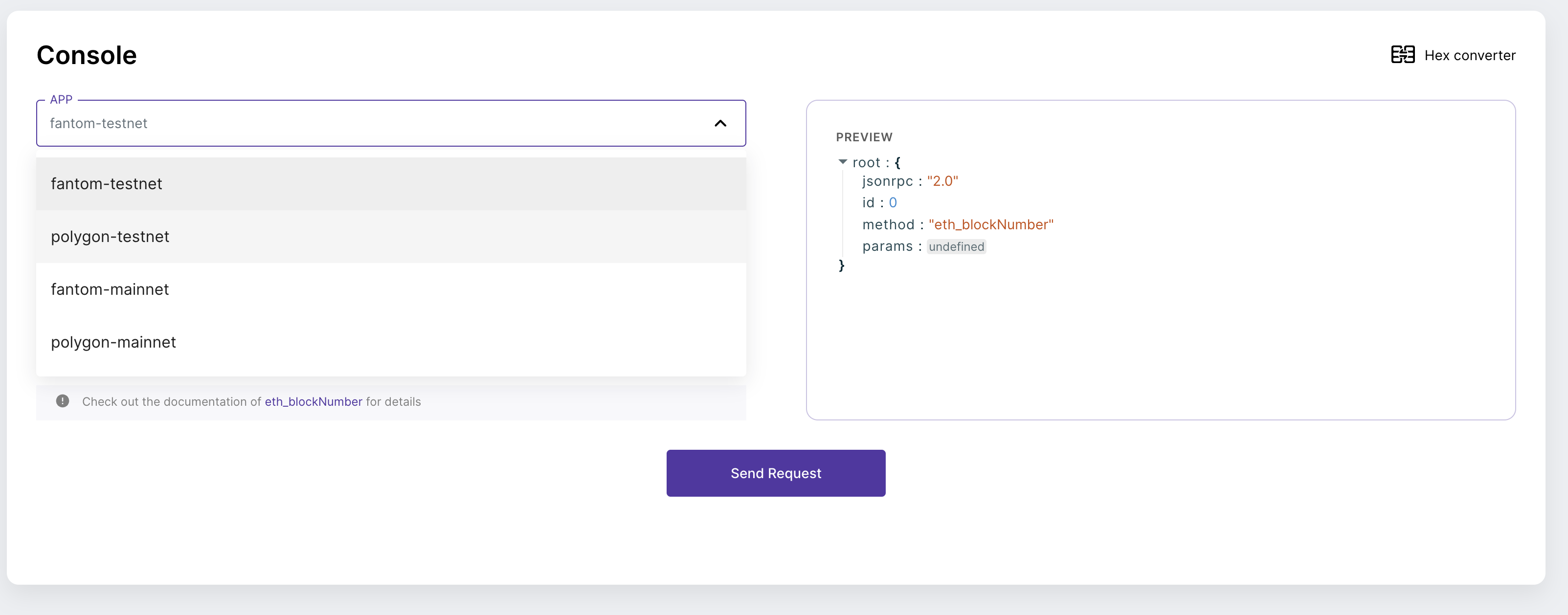Click the info icon beside documentation note
The height and width of the screenshot is (615, 1568).
(x=62, y=401)
